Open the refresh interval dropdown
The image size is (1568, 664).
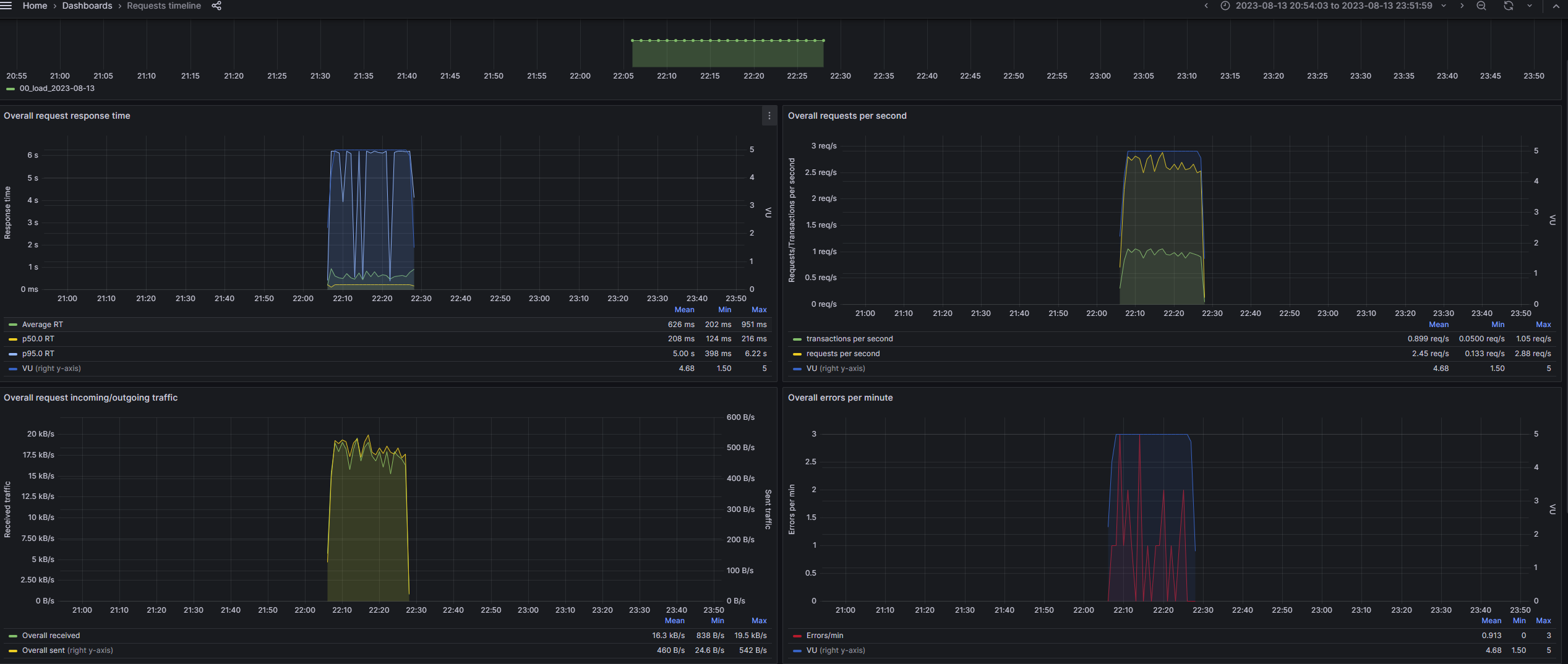(1530, 6)
